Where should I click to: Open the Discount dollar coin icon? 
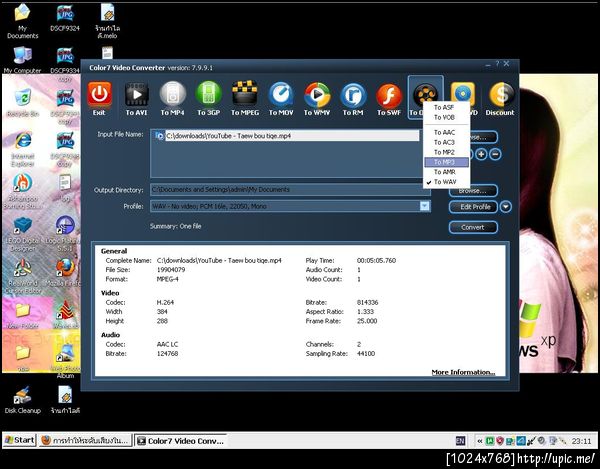coord(501,94)
